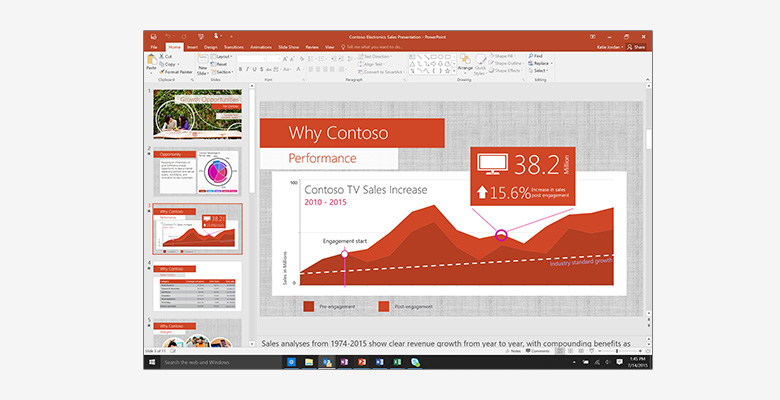This screenshot has height=400, width=780.
Task: Toggle the Notes pane in status bar
Action: 513,351
